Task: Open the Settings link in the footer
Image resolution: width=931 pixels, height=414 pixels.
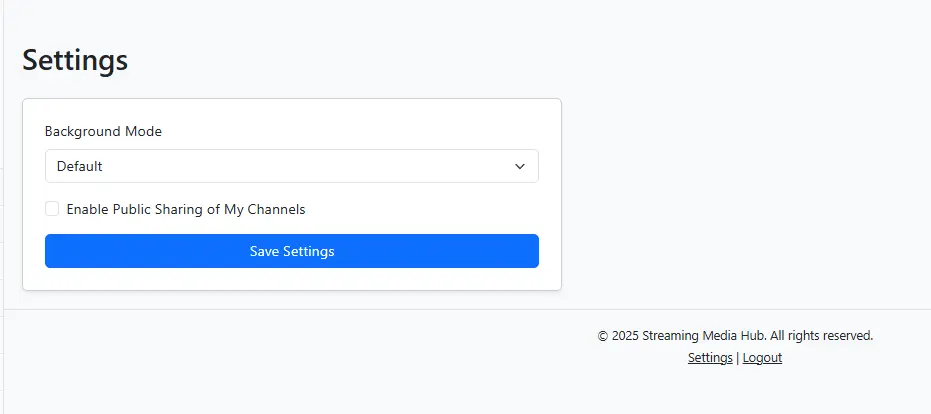Action: point(710,358)
